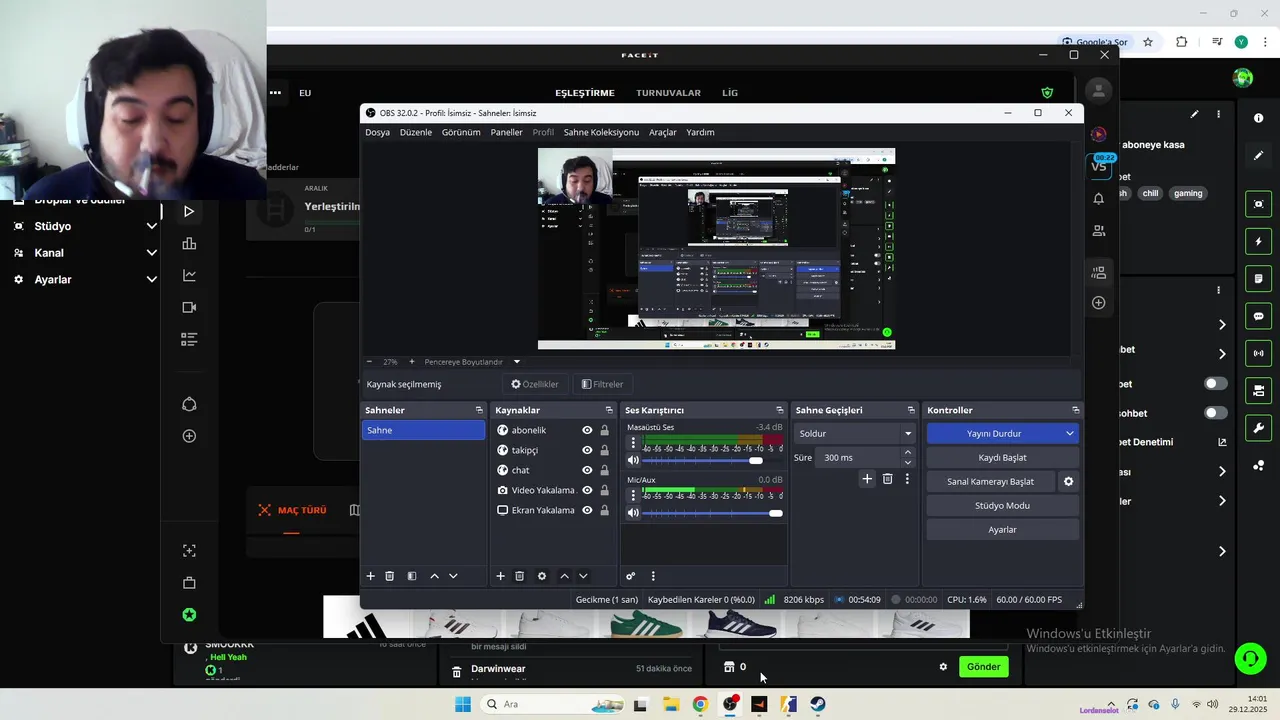This screenshot has width=1280, height=720.
Task: Click green support headset bubble
Action: pos(1250,658)
